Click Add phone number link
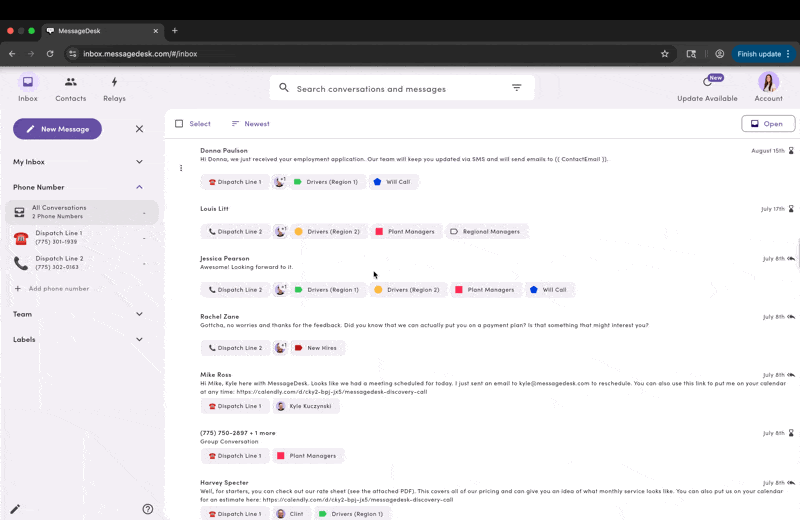 click(52, 289)
